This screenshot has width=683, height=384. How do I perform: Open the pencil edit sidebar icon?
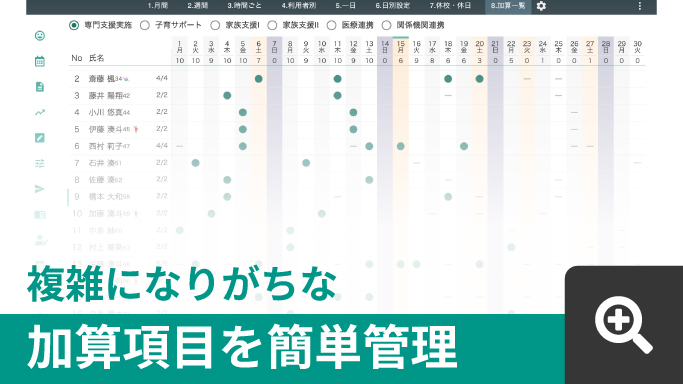point(40,138)
